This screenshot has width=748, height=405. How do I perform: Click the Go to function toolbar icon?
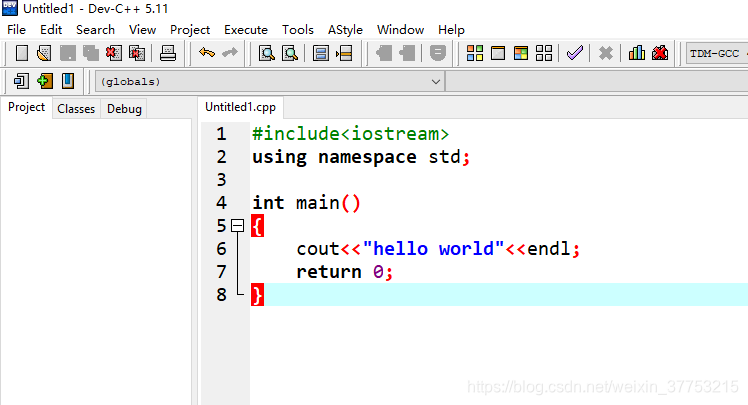pos(321,53)
